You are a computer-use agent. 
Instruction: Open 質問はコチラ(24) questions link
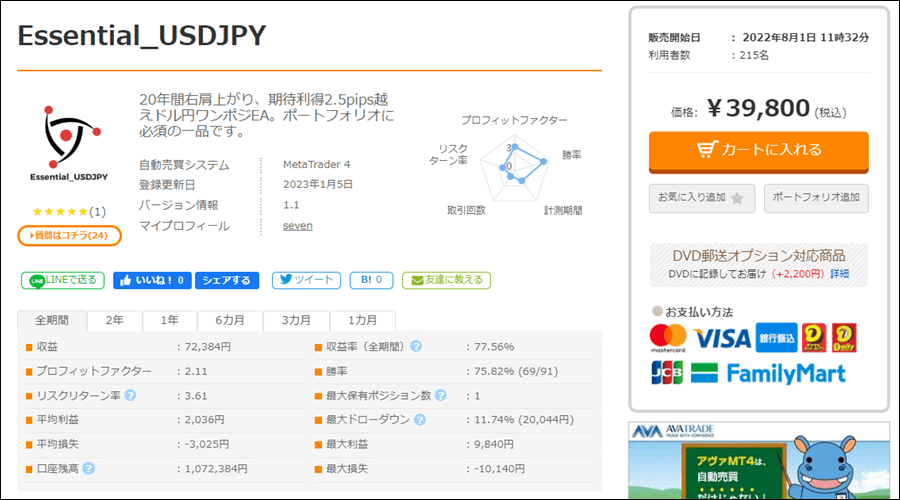(70, 236)
